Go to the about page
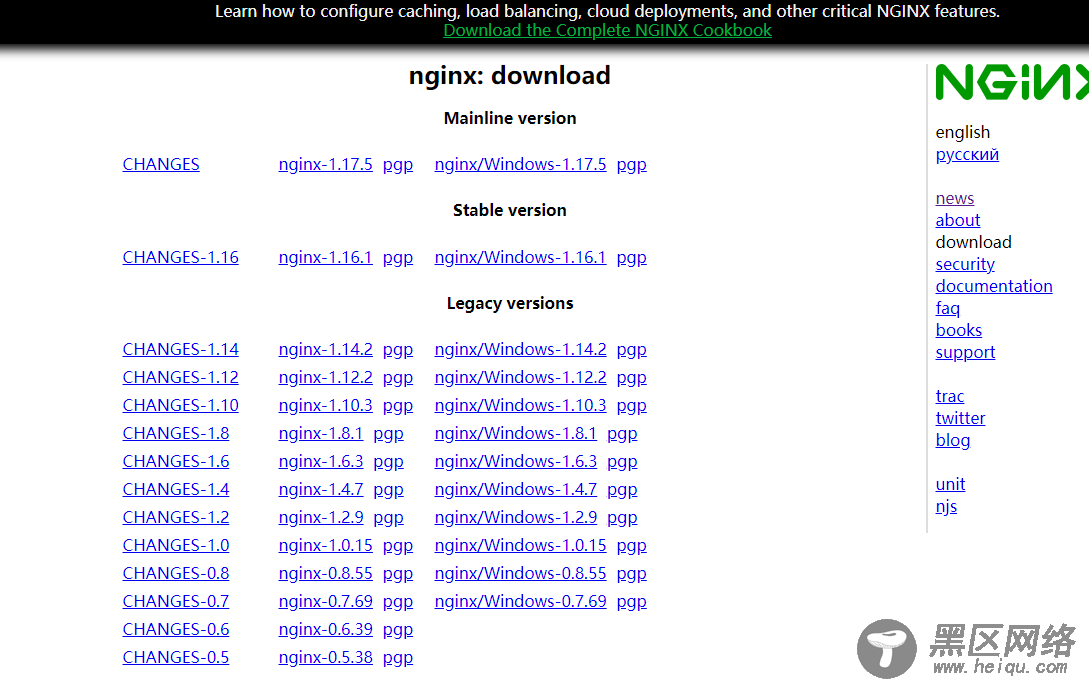The width and height of the screenshot is (1089, 684). click(958, 221)
